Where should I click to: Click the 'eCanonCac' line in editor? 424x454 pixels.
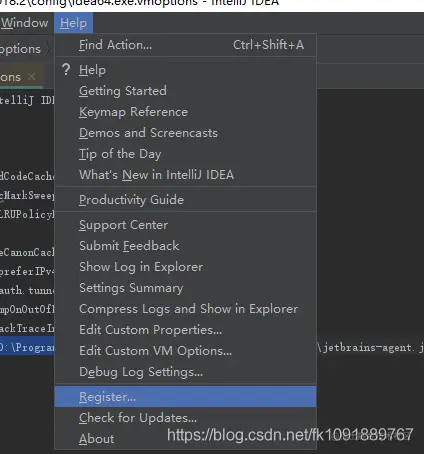click(x=27, y=252)
